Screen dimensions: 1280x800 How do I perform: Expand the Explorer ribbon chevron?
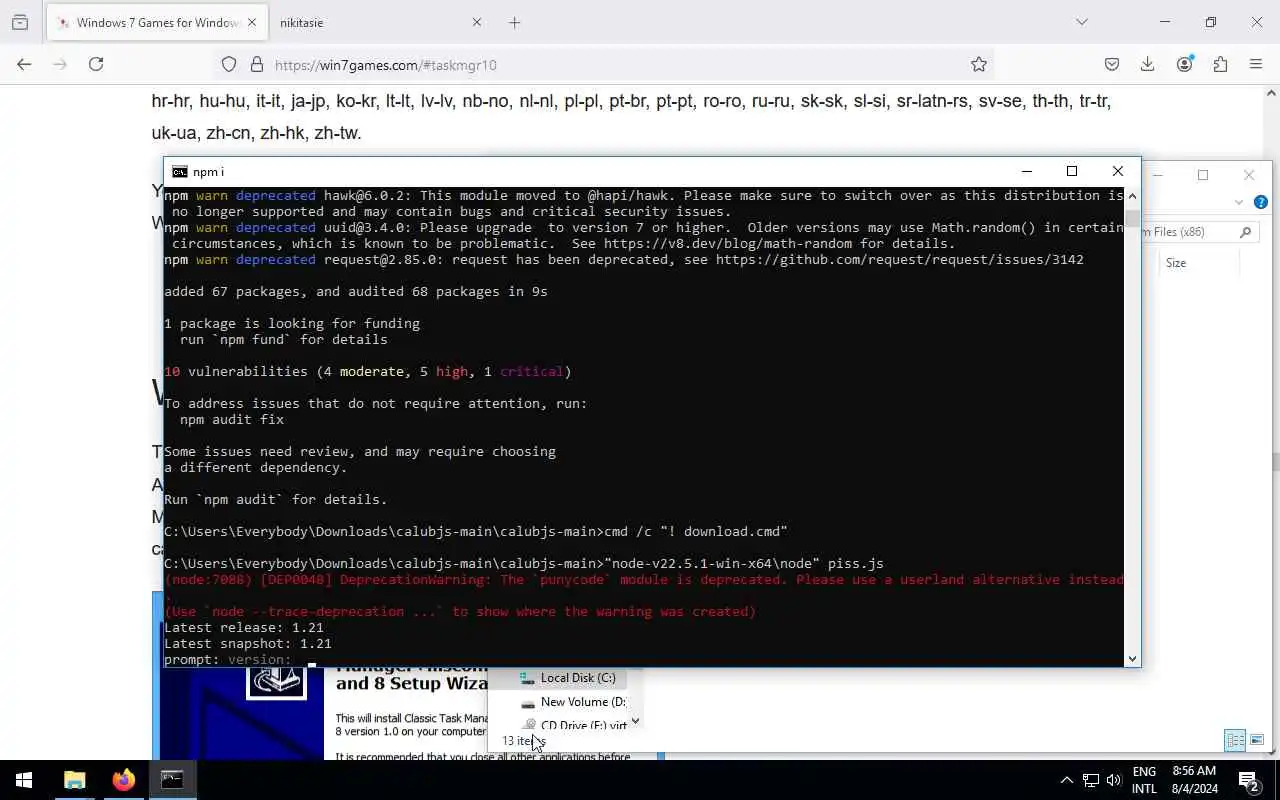tap(1239, 202)
